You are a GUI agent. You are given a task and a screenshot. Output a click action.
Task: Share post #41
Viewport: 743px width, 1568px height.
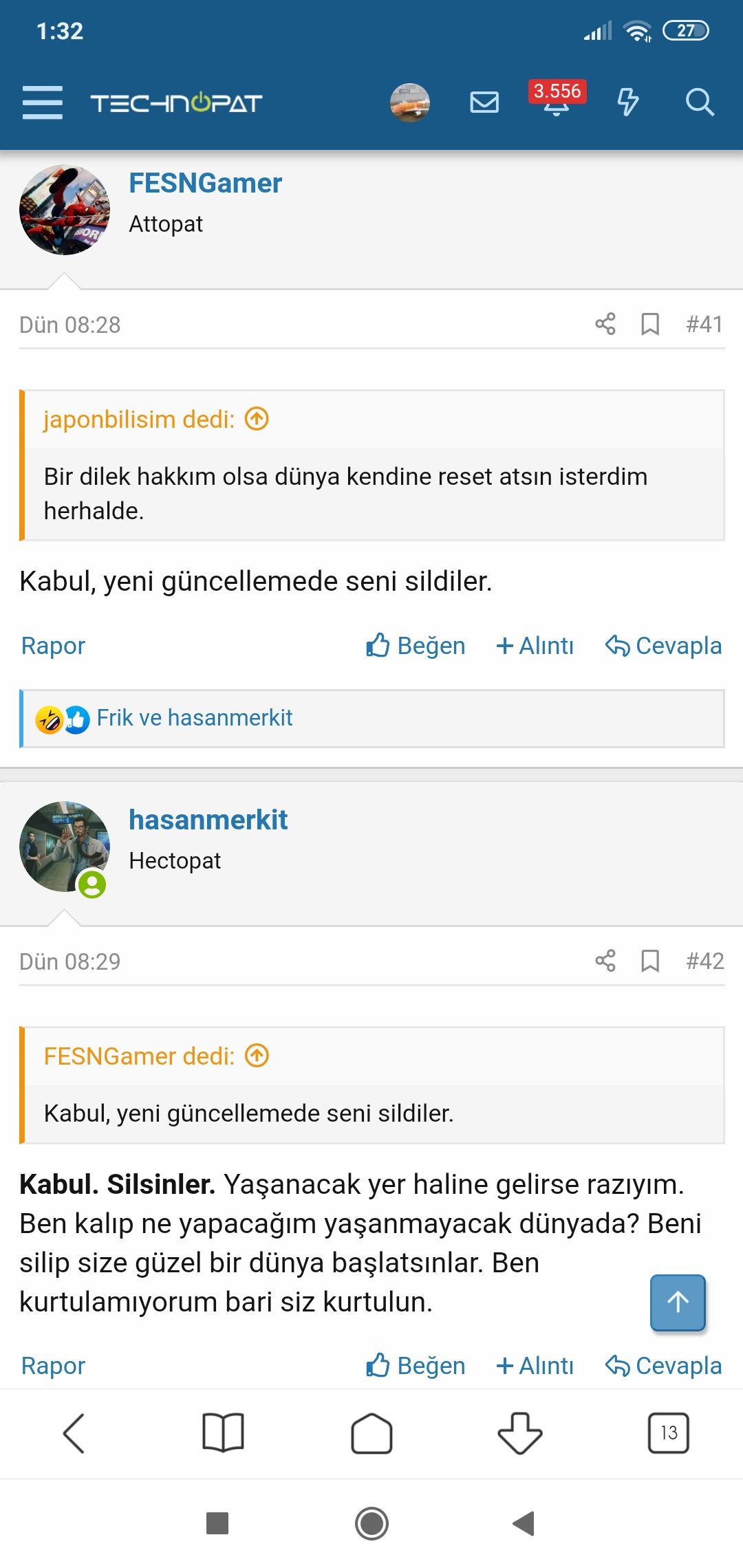(605, 324)
